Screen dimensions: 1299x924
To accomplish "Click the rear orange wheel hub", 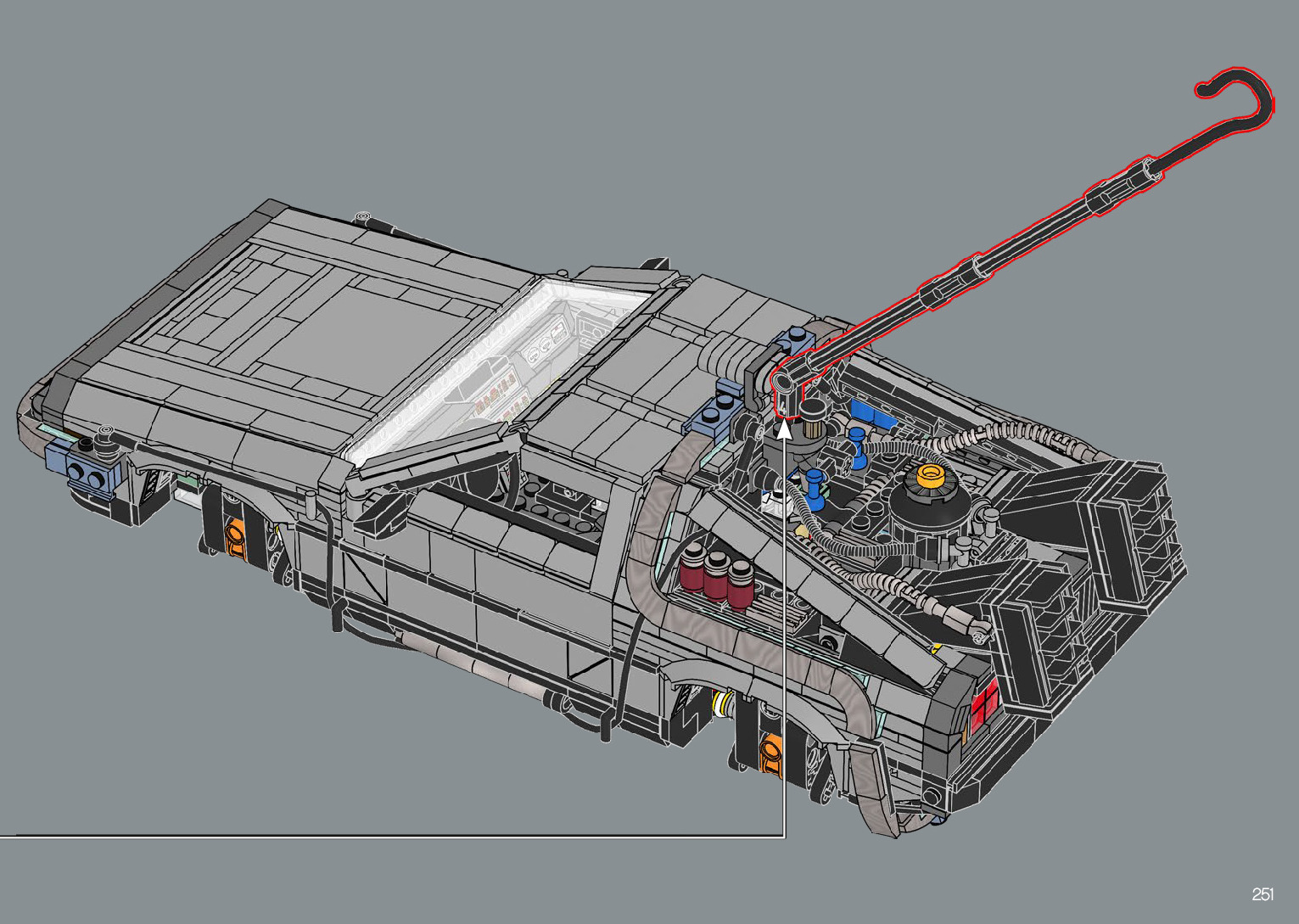I will [x=772, y=752].
